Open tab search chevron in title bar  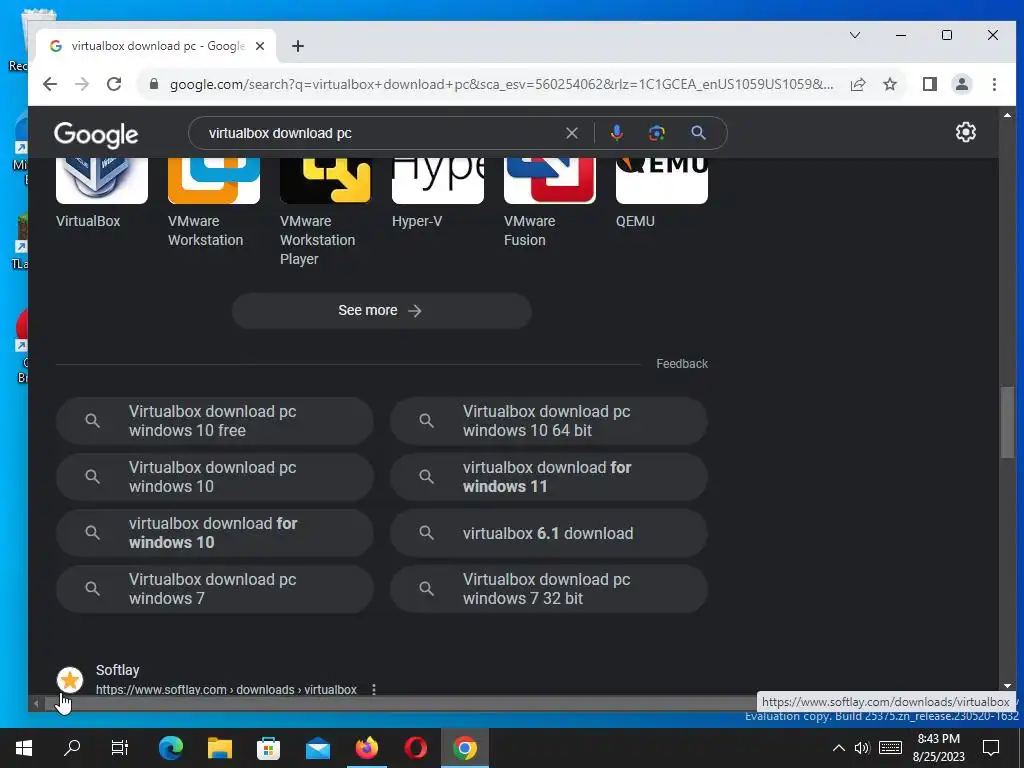click(854, 35)
